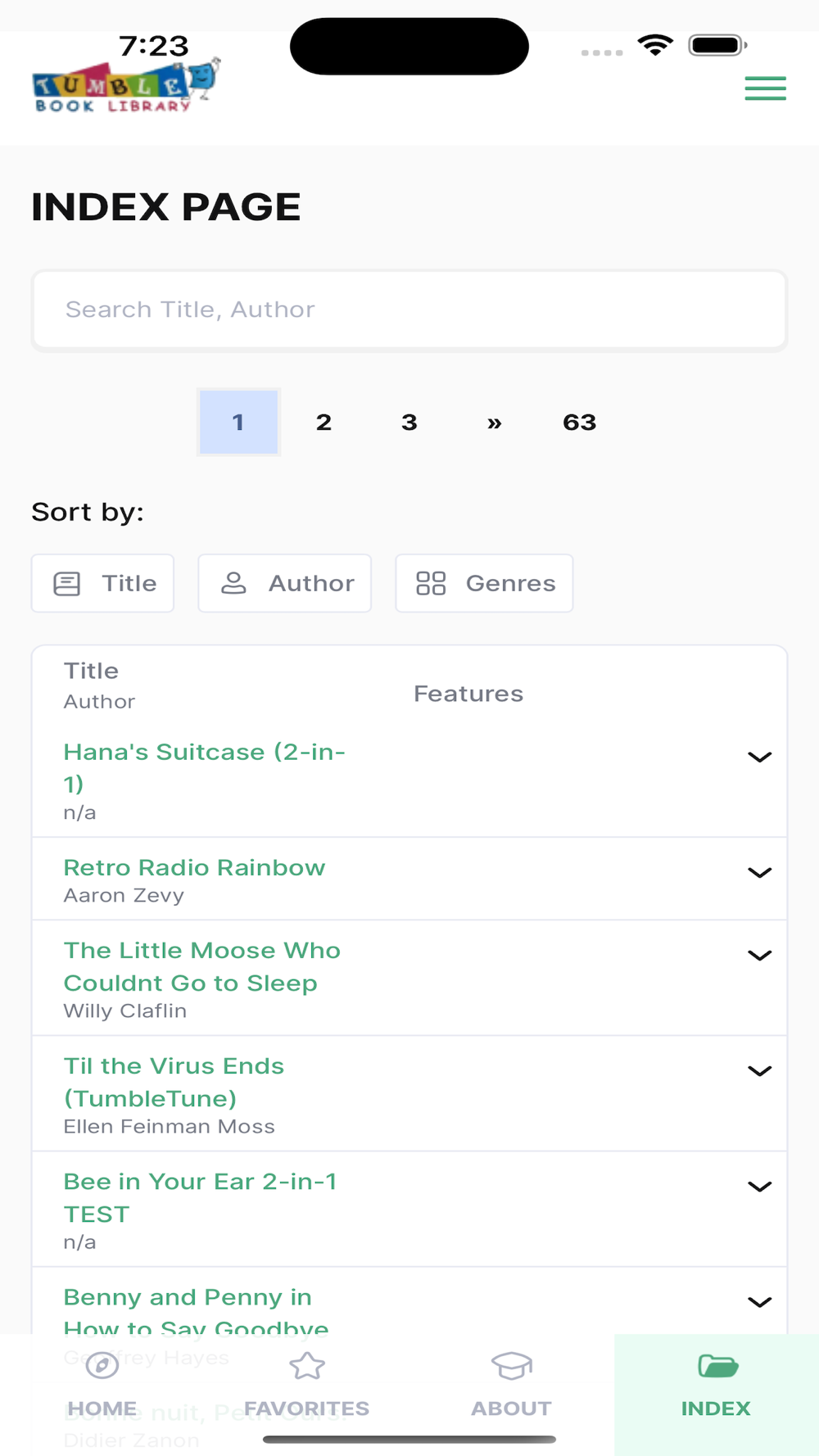Tap the About graduation cap icon
Viewport: 819px width, 1456px height.
pyautogui.click(x=511, y=1366)
